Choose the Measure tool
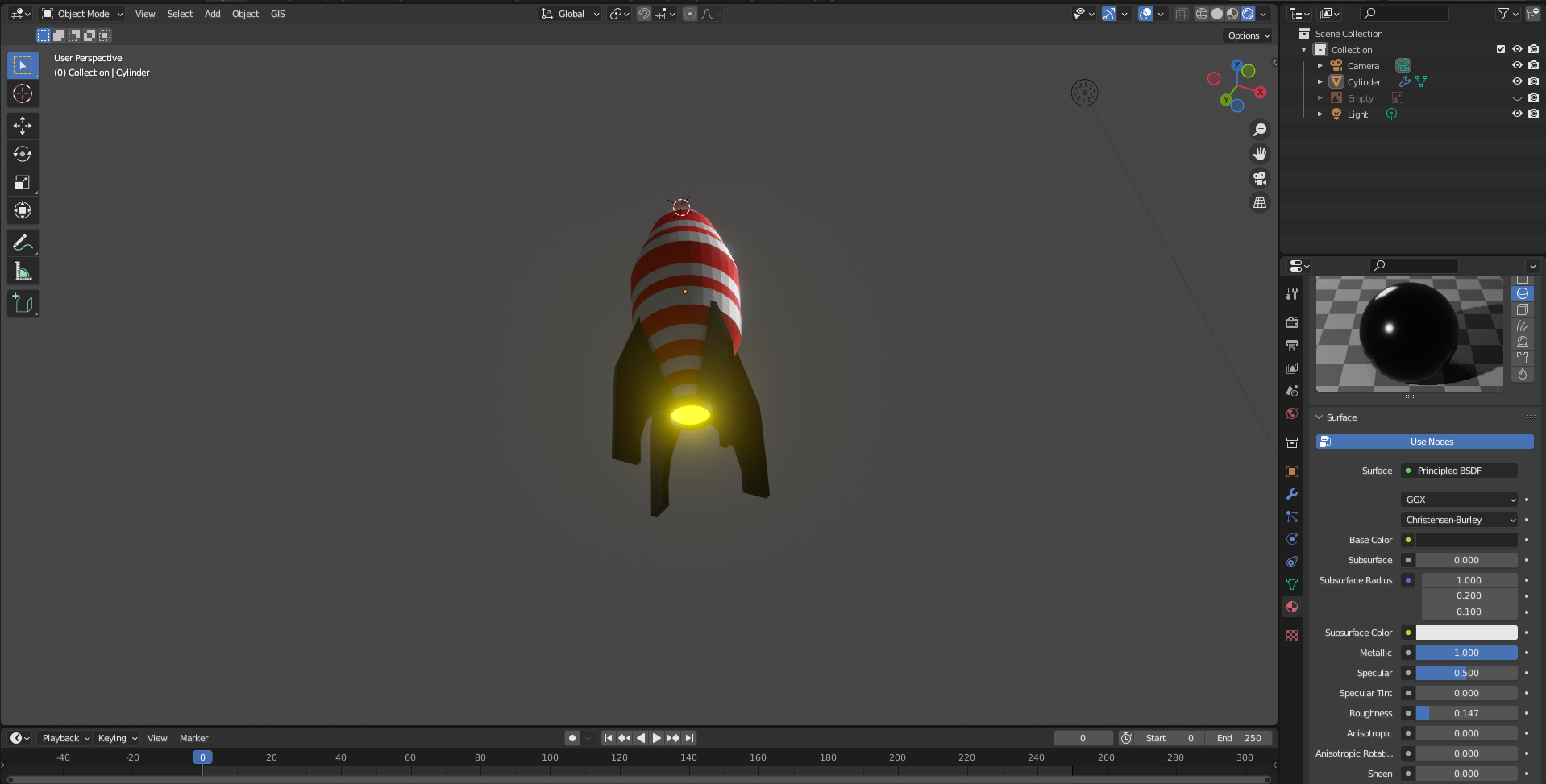Image resolution: width=1546 pixels, height=784 pixels. point(23,272)
